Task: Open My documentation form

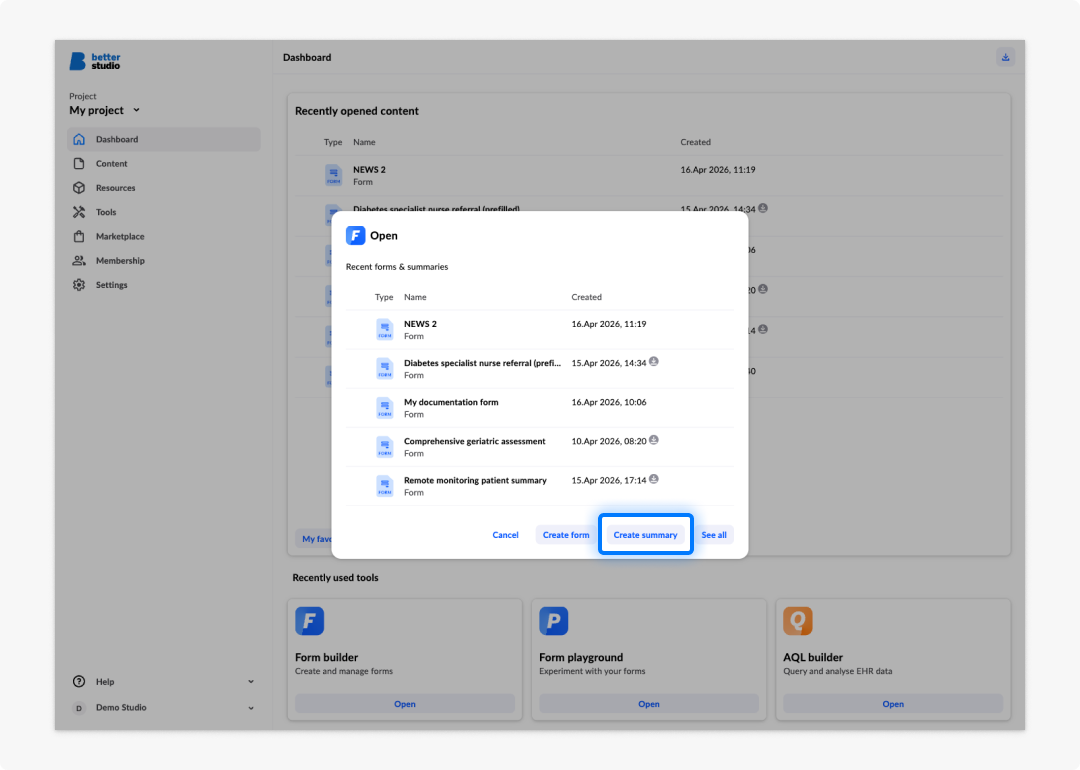Action: (539, 408)
